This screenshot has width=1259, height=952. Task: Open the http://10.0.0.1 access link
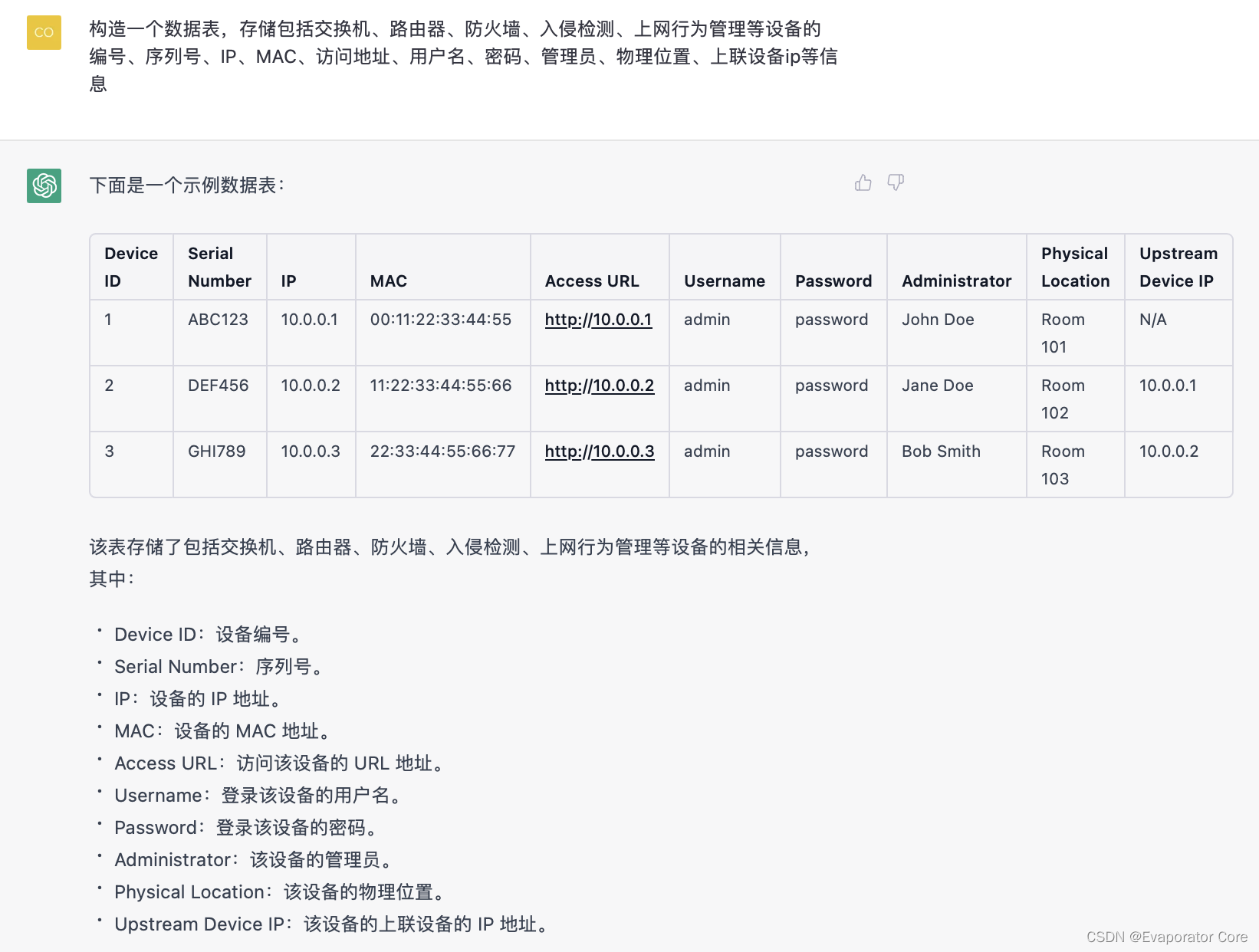pyautogui.click(x=598, y=320)
